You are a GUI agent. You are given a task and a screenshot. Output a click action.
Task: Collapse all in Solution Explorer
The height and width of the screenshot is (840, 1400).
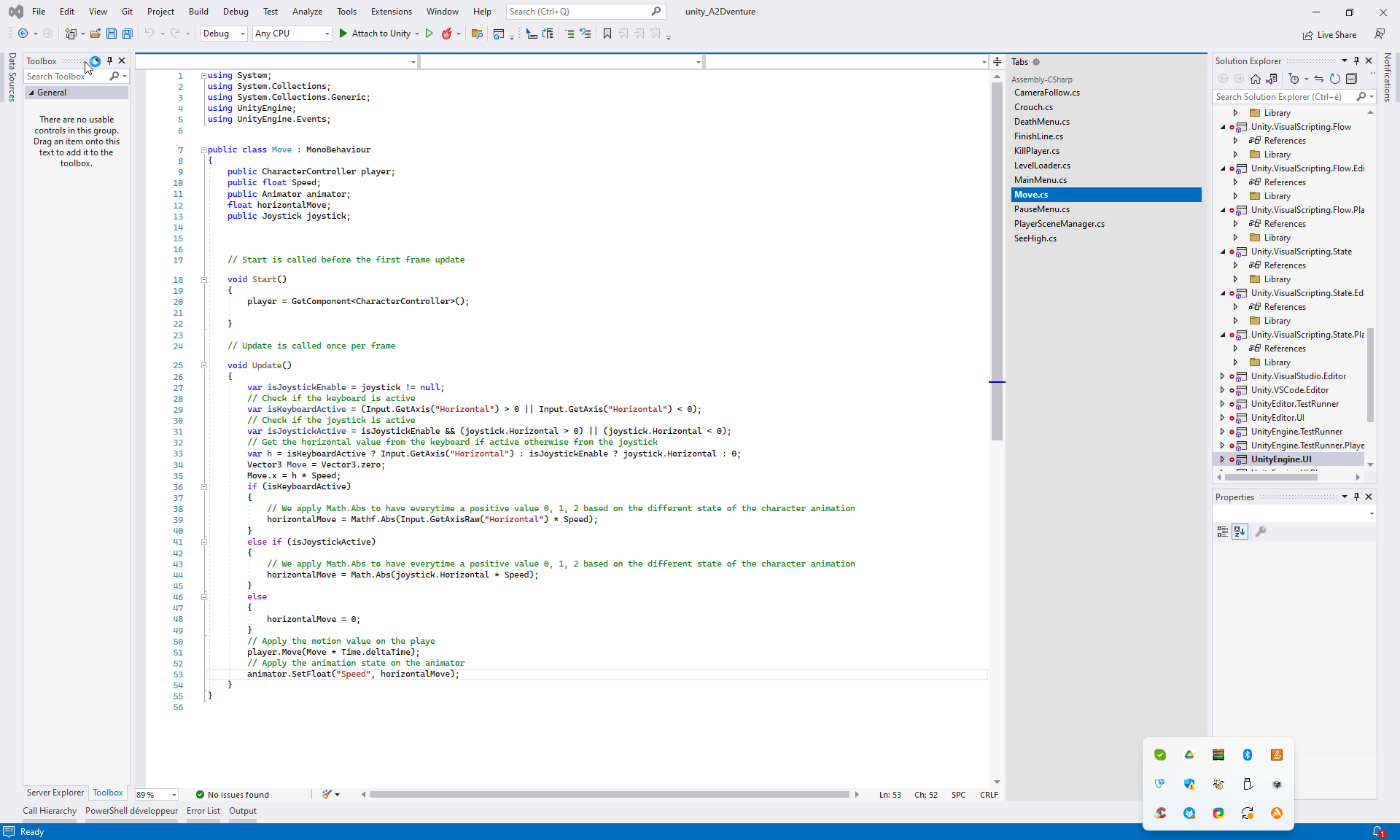pyautogui.click(x=1351, y=79)
